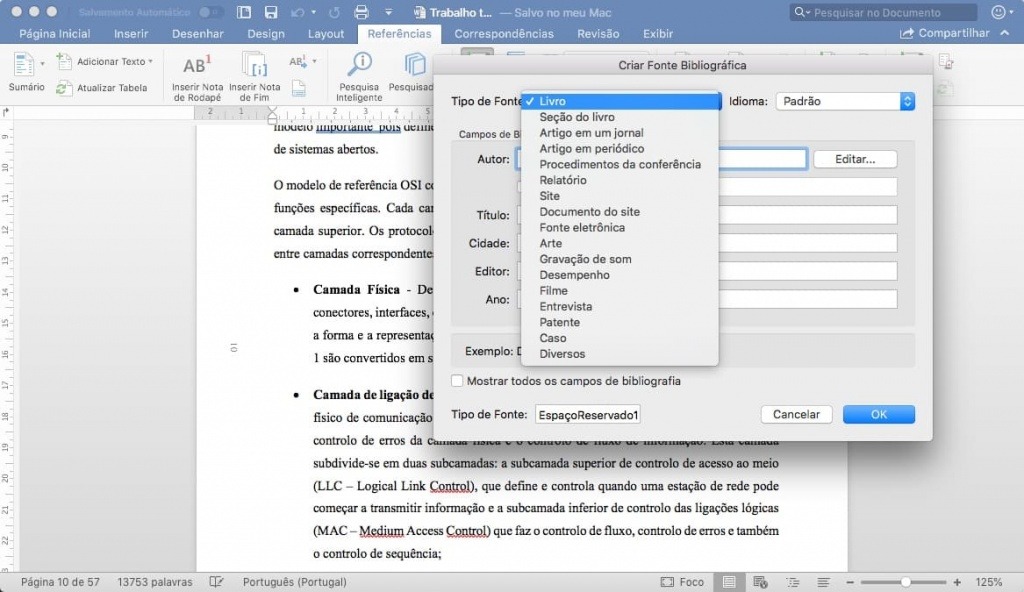Open the Exibir ribbon tab

pos(657,33)
